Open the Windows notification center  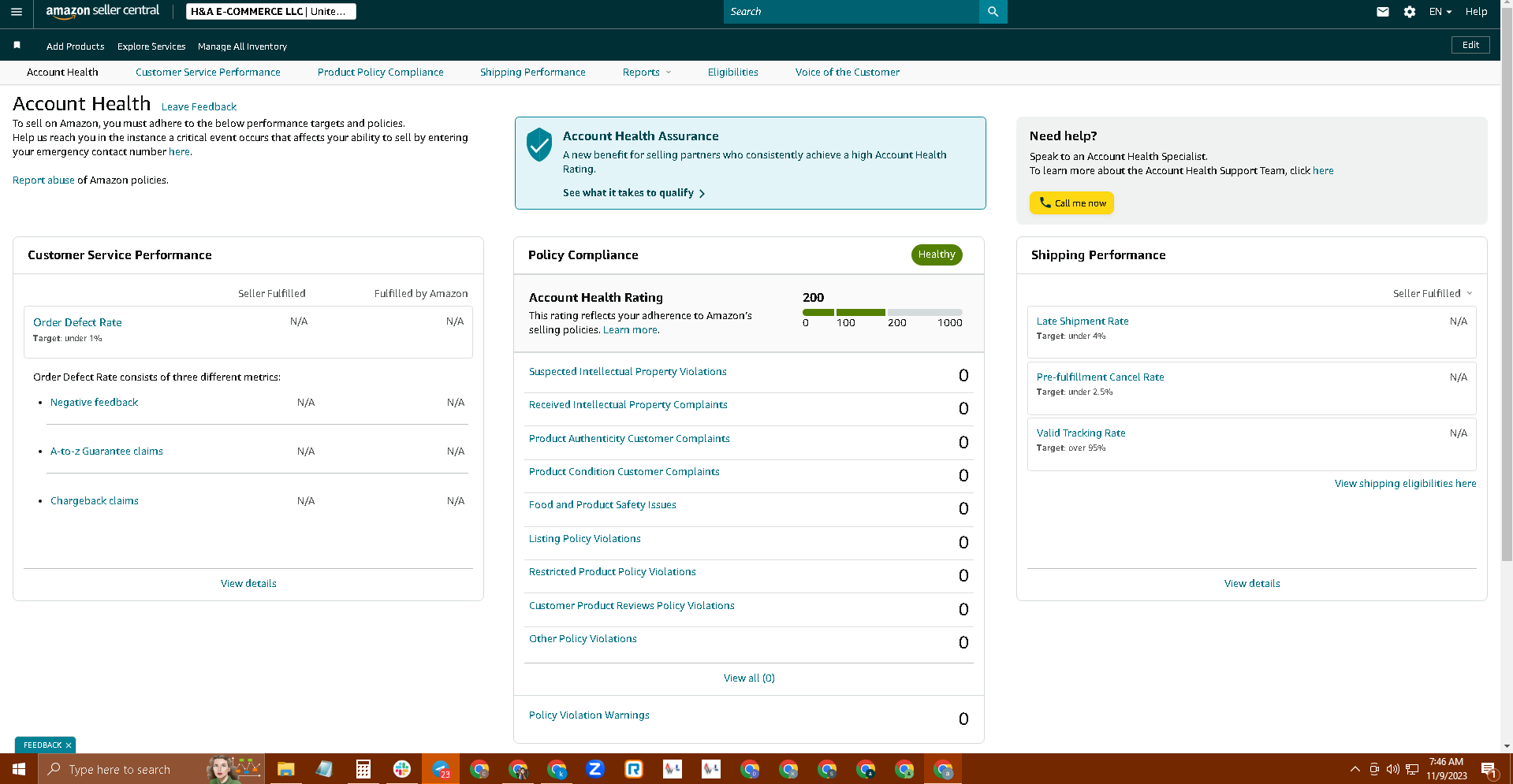1489,769
